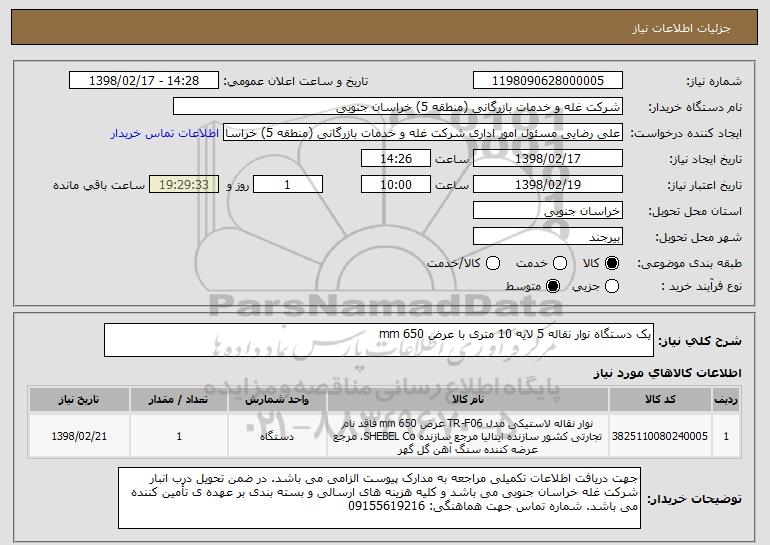
Task: Click the تعداد / مقدار column header
Action: [x=179, y=400]
